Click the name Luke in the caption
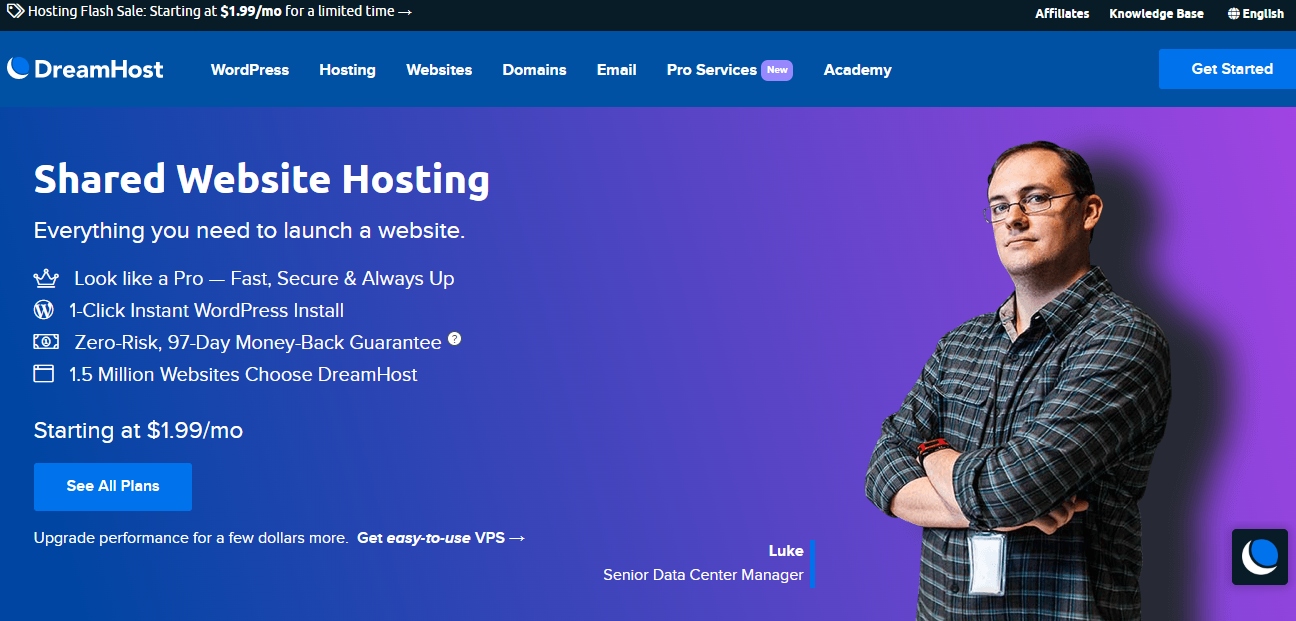Viewport: 1296px width, 621px height. pos(786,551)
